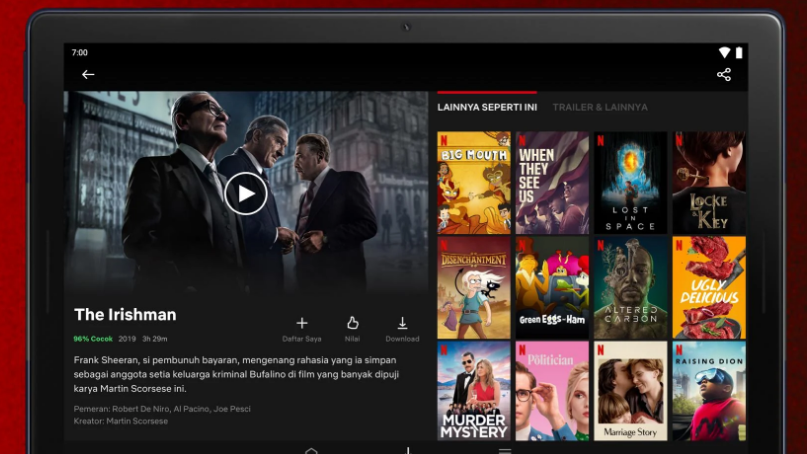Open the Big Mouth poster
The image size is (807, 454).
click(x=474, y=183)
